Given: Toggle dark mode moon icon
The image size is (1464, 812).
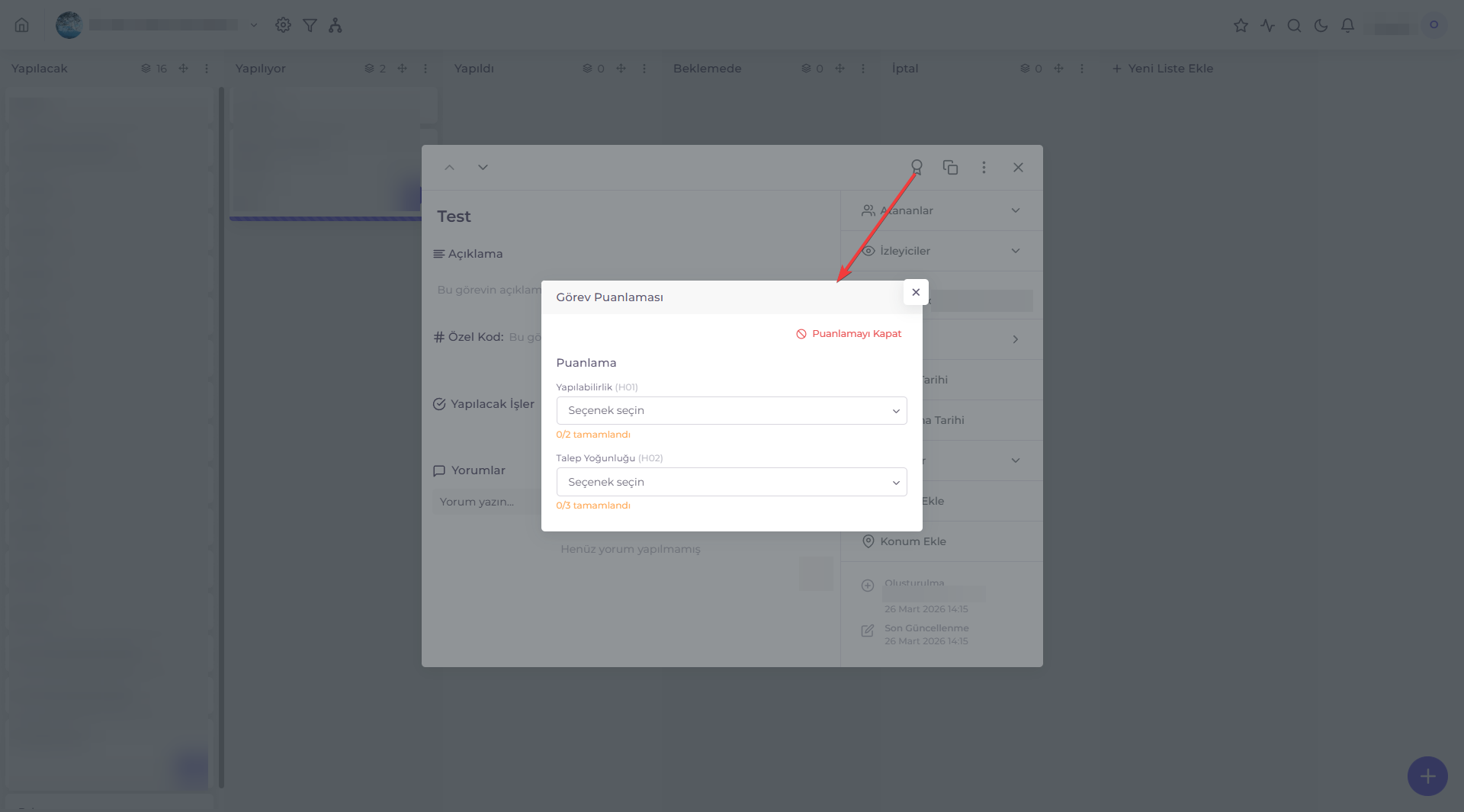Looking at the screenshot, I should pyautogui.click(x=1321, y=26).
